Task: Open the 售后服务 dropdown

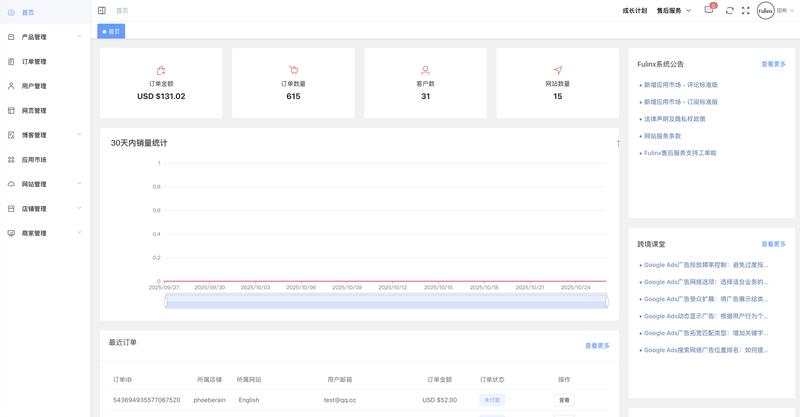Action: tap(673, 11)
